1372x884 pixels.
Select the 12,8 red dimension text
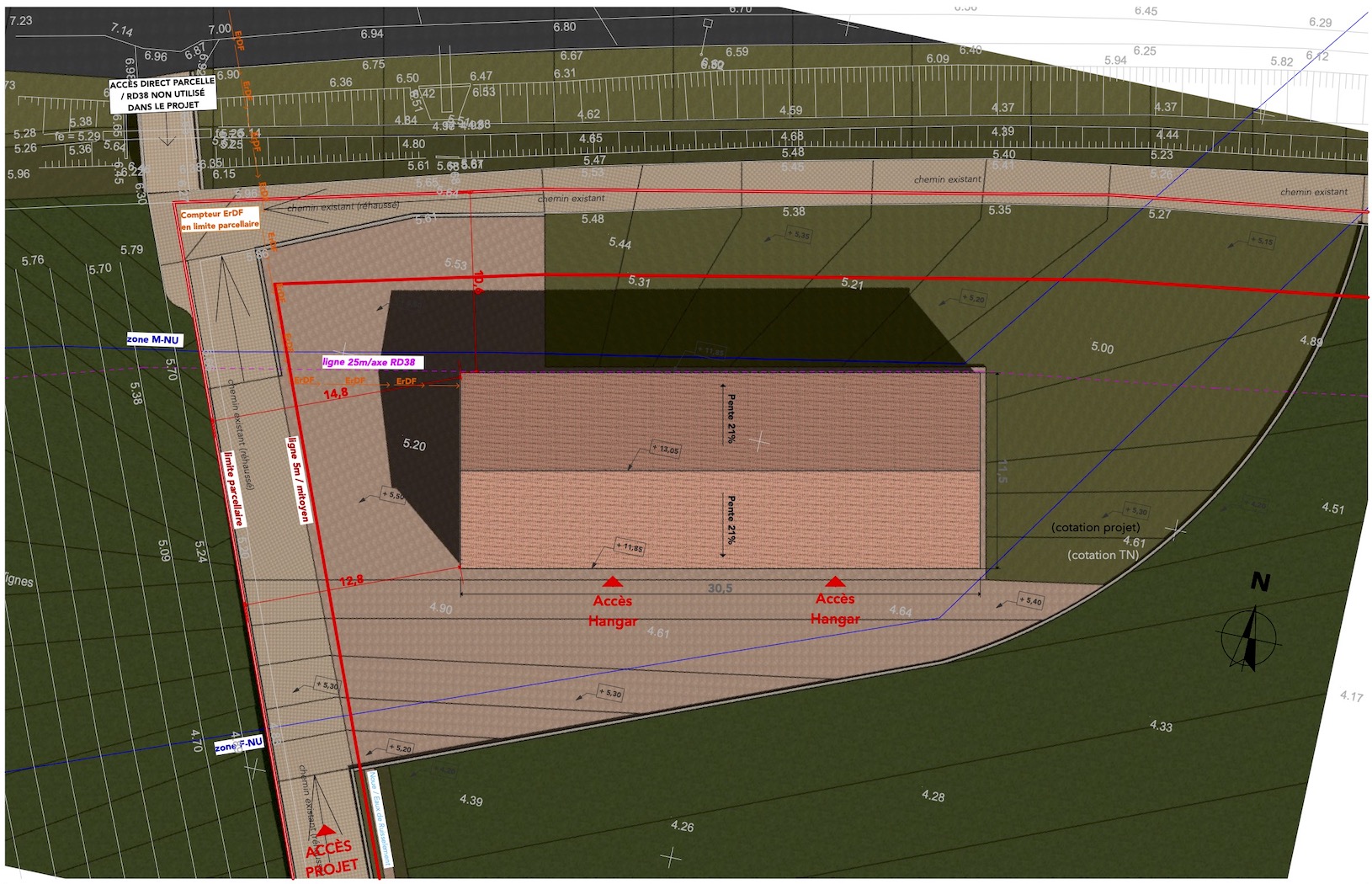[351, 580]
